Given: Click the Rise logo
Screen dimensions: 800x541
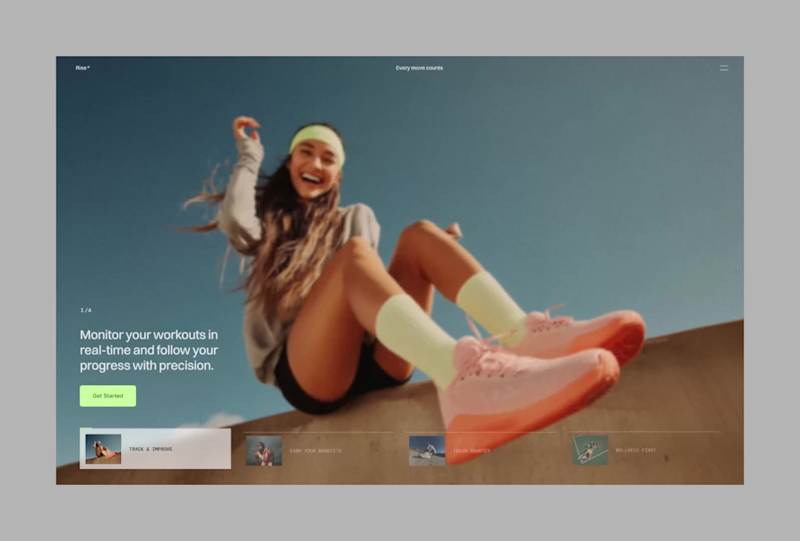Looking at the screenshot, I should [x=83, y=68].
